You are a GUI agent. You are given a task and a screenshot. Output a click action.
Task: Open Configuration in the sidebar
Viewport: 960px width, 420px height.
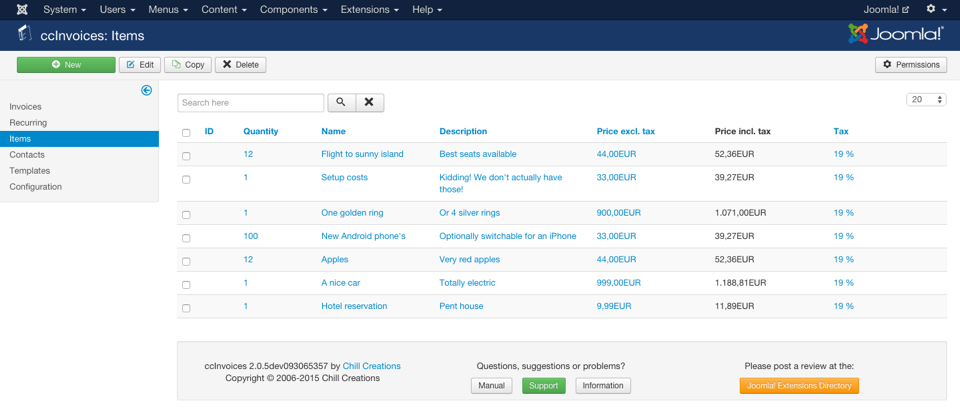[35, 187]
